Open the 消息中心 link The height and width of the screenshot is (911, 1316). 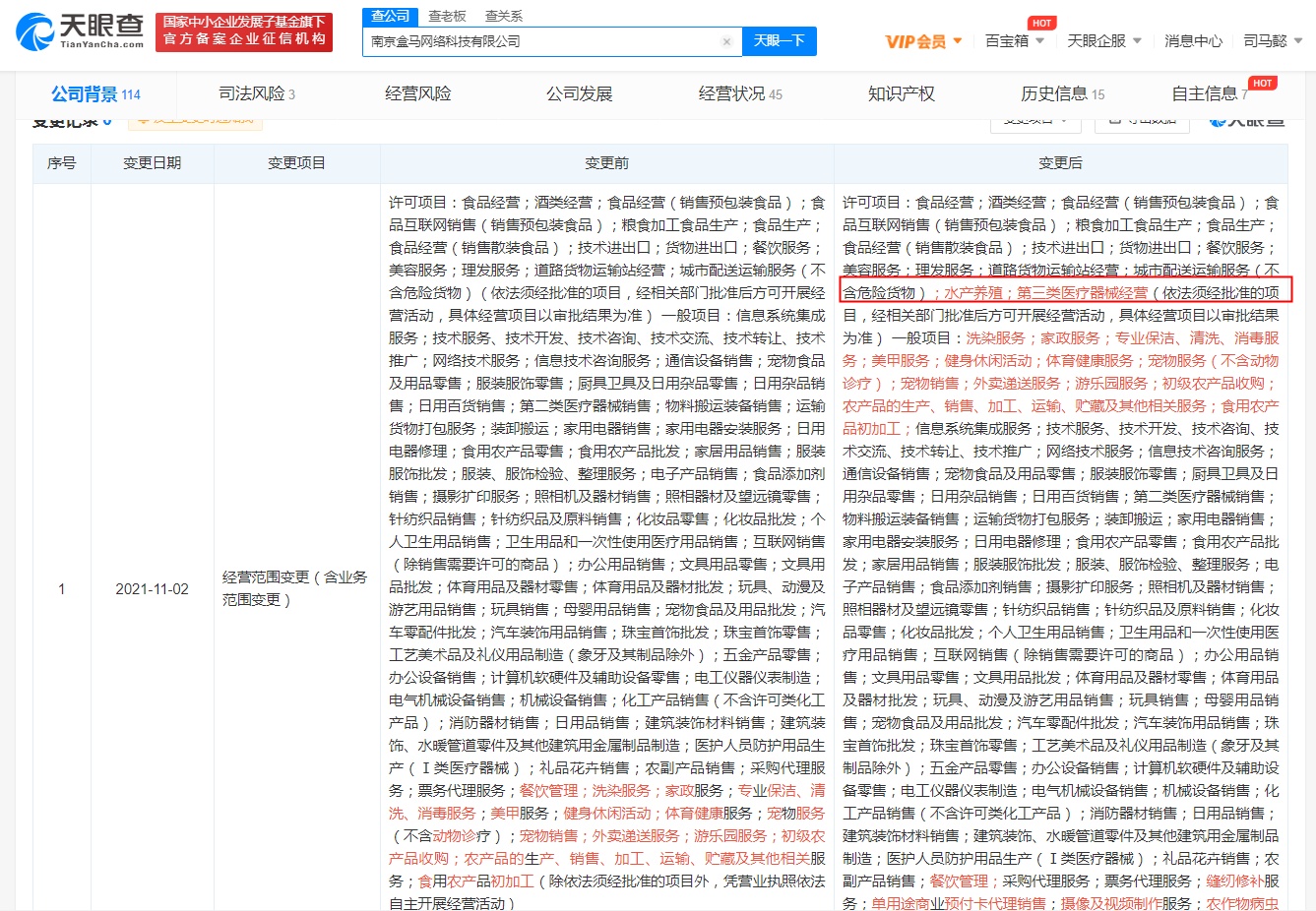(1193, 41)
